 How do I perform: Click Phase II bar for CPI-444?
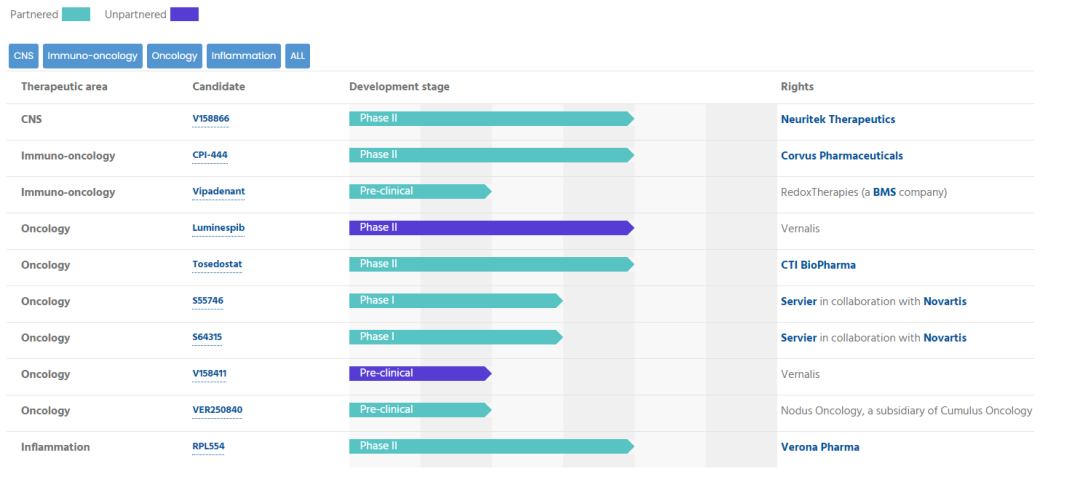(491, 155)
